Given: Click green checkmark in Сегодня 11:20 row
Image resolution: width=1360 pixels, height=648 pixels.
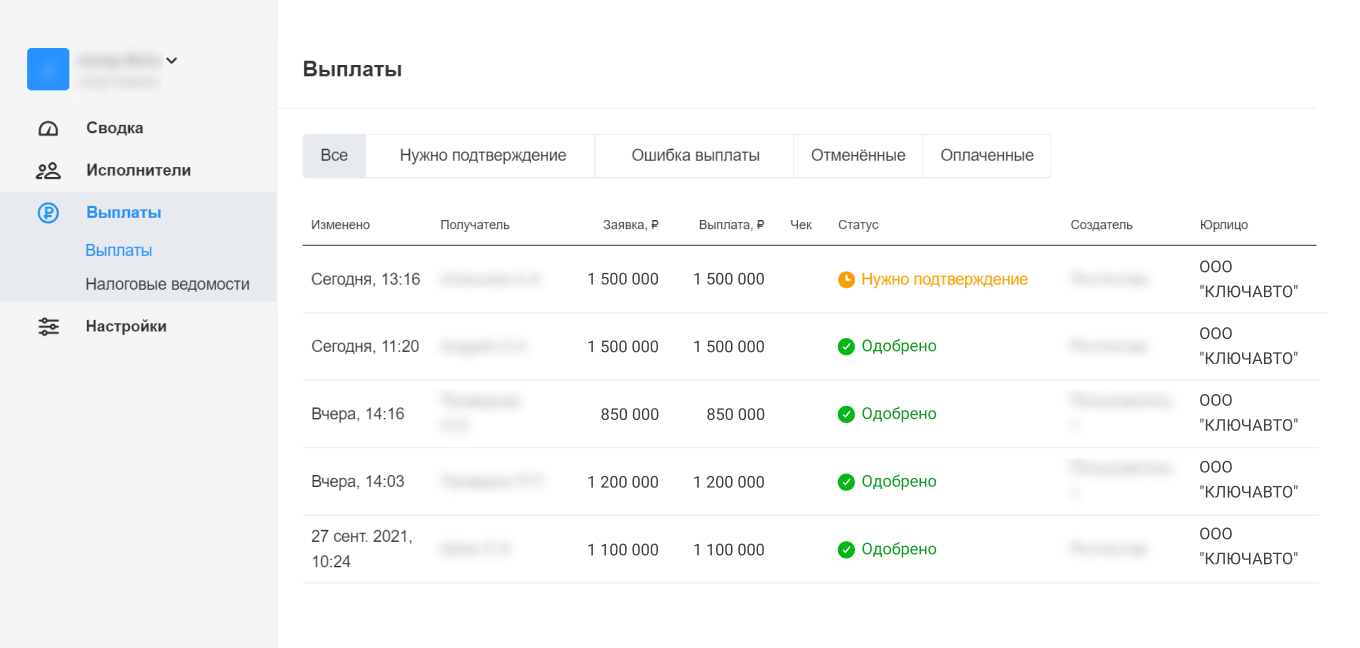Looking at the screenshot, I should 846,347.
